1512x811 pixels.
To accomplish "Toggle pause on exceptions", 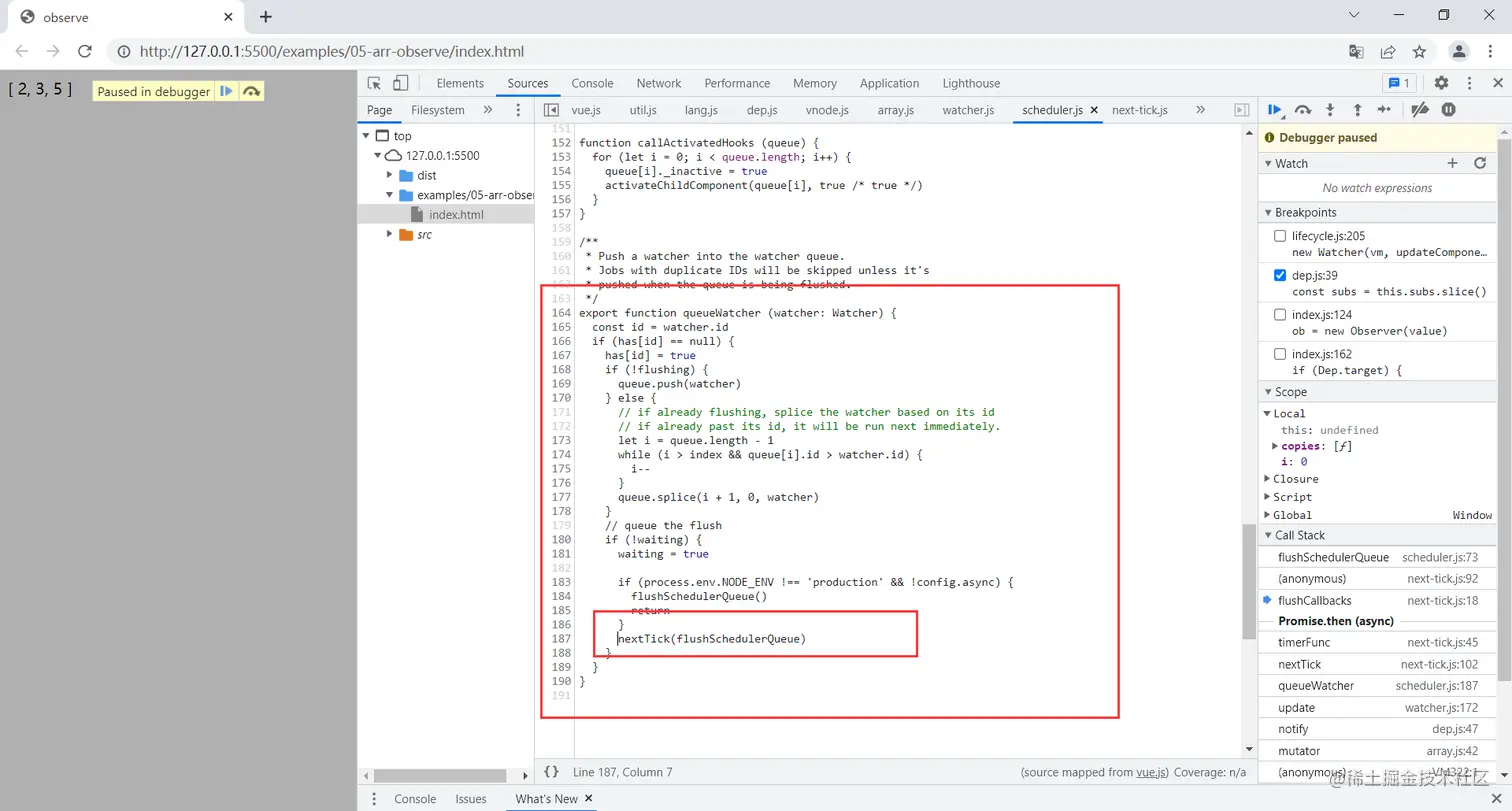I will (x=1448, y=110).
